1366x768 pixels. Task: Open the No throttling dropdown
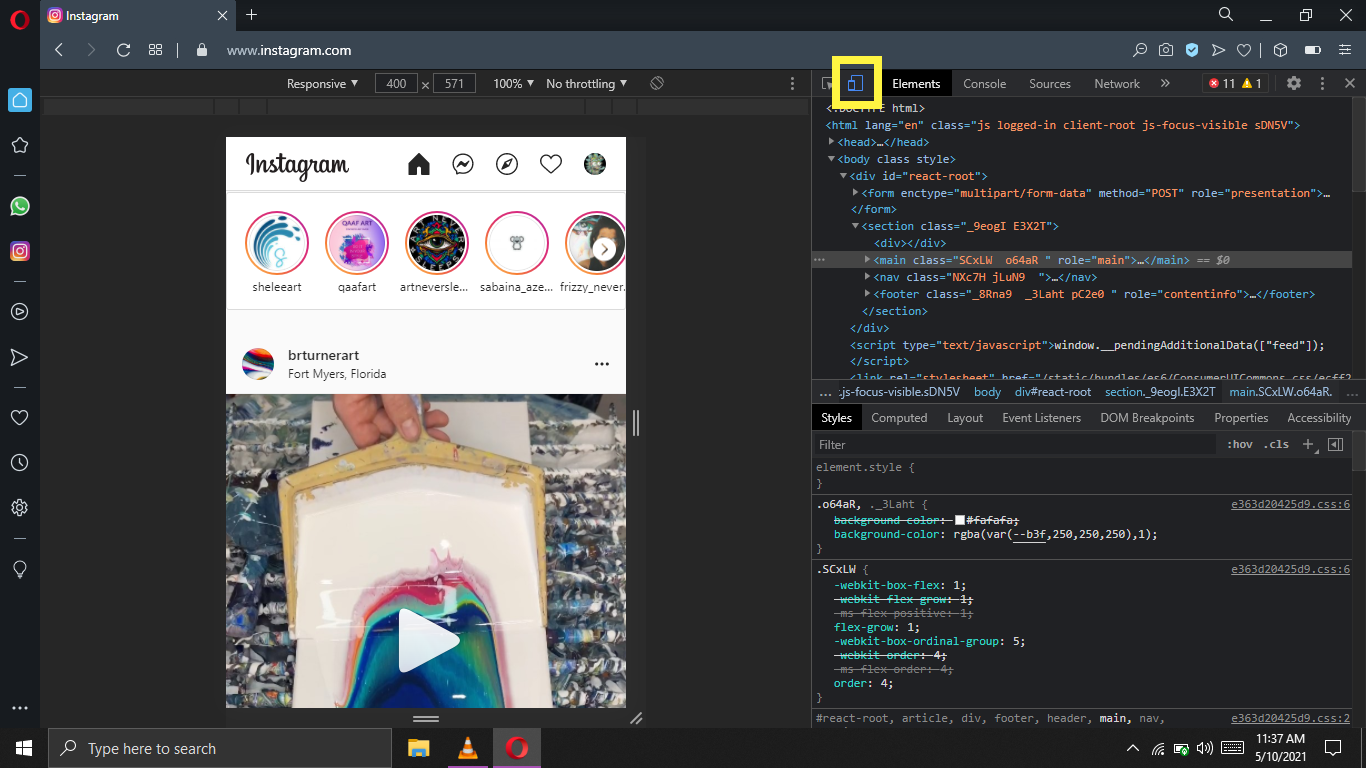click(587, 84)
